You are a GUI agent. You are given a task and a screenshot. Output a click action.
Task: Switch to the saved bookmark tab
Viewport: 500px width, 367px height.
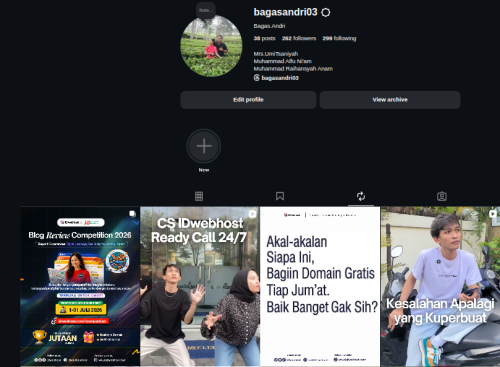(x=280, y=196)
